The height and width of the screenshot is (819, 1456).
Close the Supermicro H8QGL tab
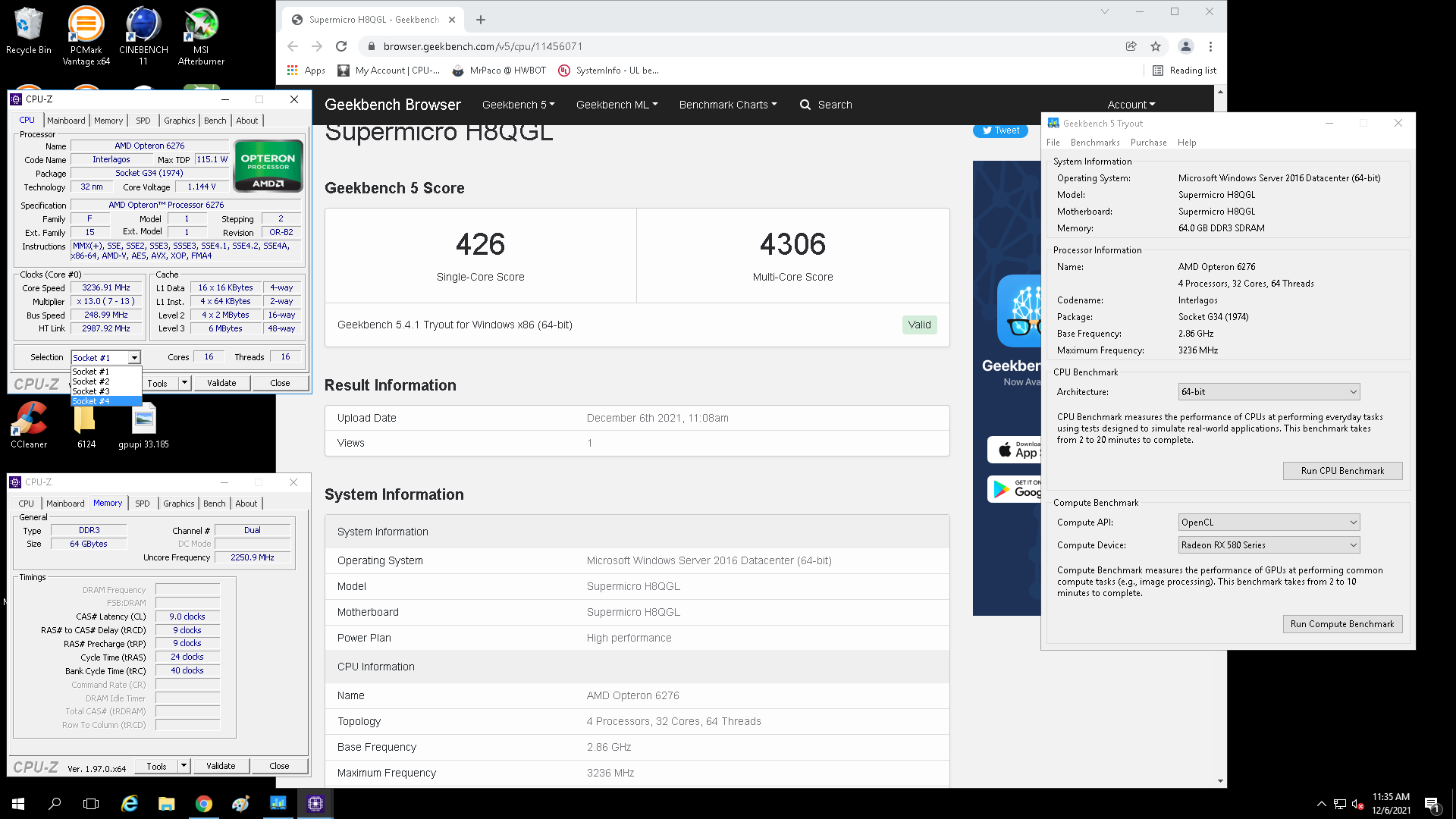[x=452, y=20]
